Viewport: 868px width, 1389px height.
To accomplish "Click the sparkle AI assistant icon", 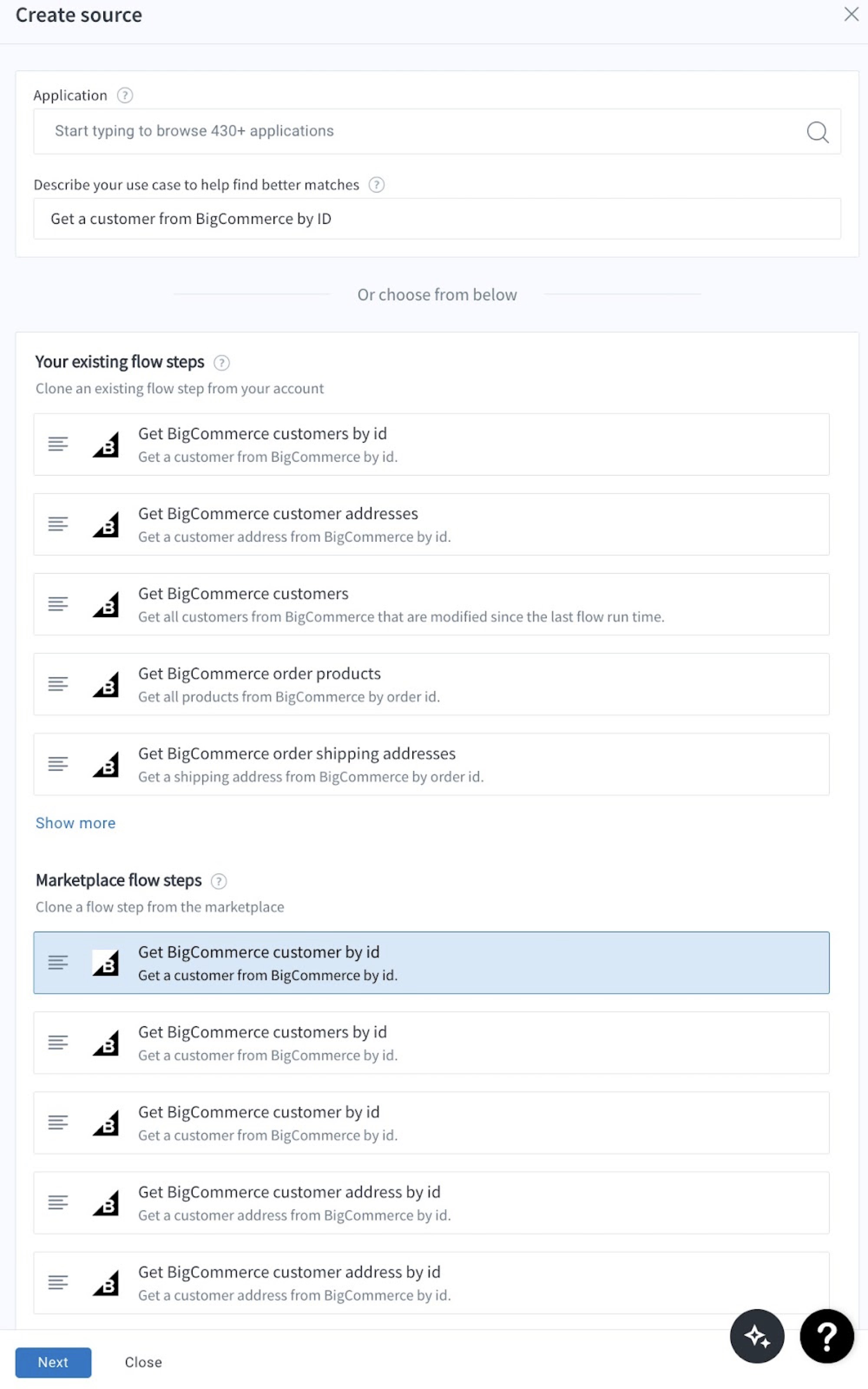I will (757, 1337).
